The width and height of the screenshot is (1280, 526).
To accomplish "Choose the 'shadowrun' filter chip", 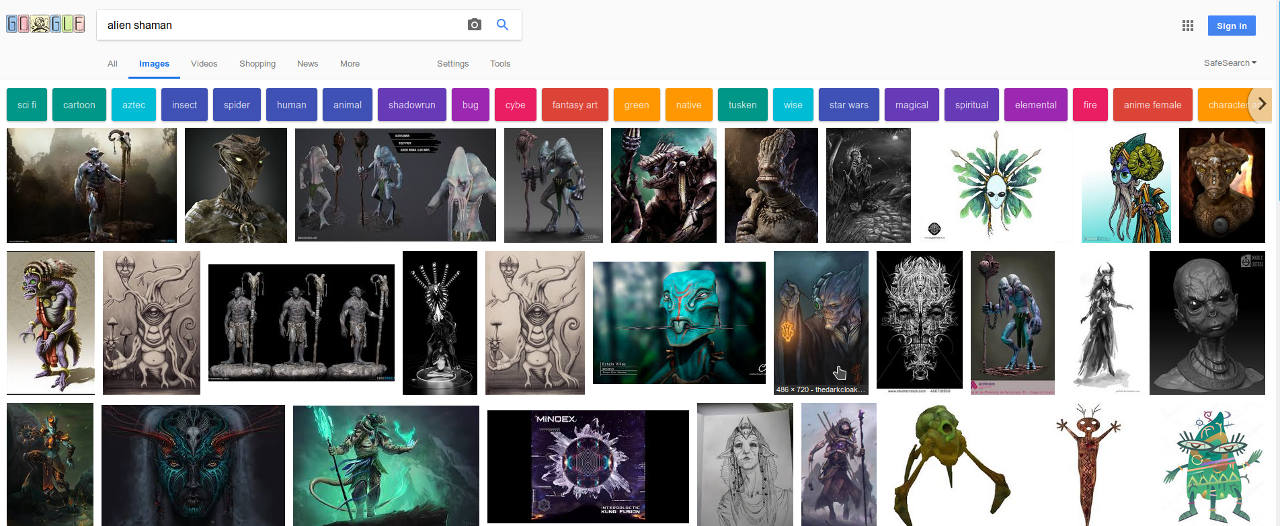I will tap(411, 105).
